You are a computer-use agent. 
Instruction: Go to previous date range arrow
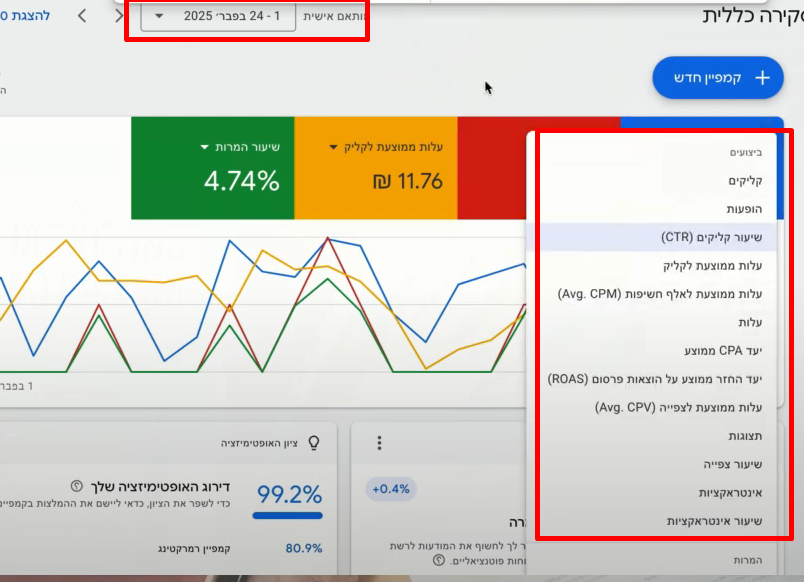pyautogui.click(x=119, y=16)
